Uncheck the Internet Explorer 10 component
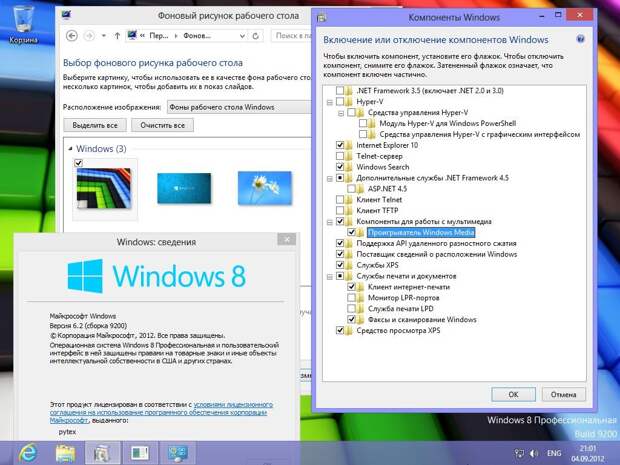The image size is (620, 465). tap(341, 145)
